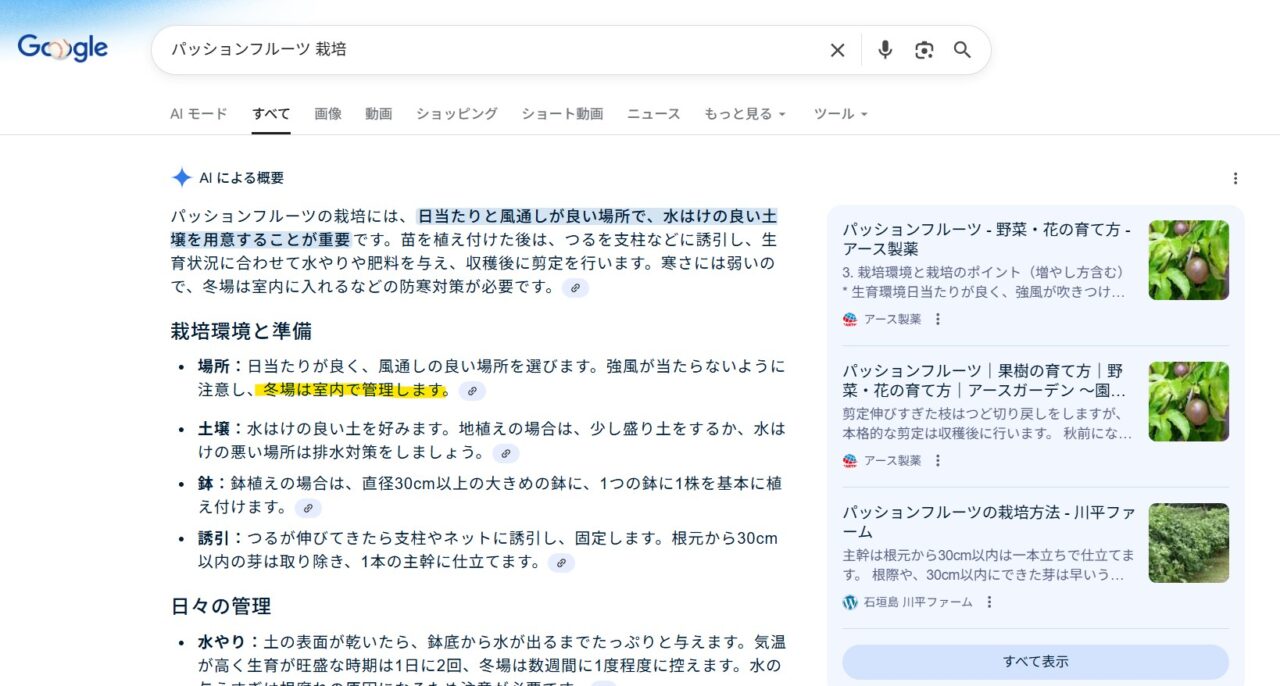
Task: Expand the もっと見る dropdown
Action: (x=744, y=114)
